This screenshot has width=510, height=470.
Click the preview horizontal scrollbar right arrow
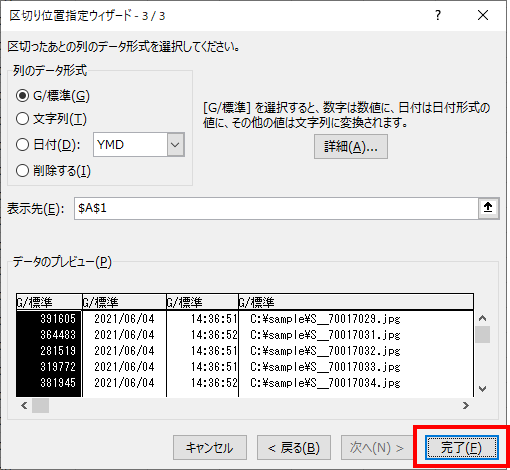pyautogui.click(x=466, y=406)
